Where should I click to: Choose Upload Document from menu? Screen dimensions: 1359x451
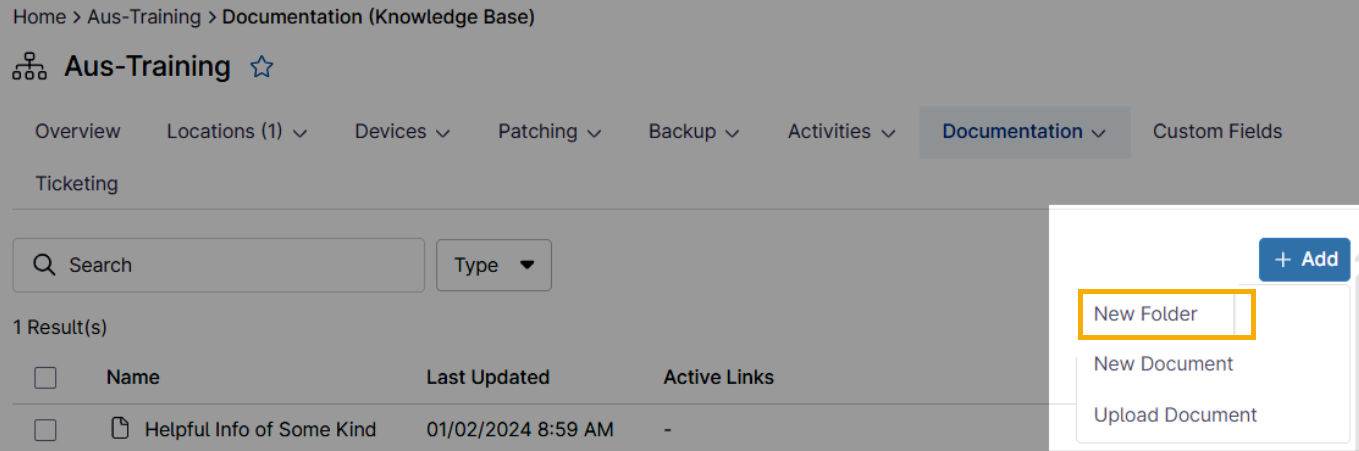[1175, 415]
